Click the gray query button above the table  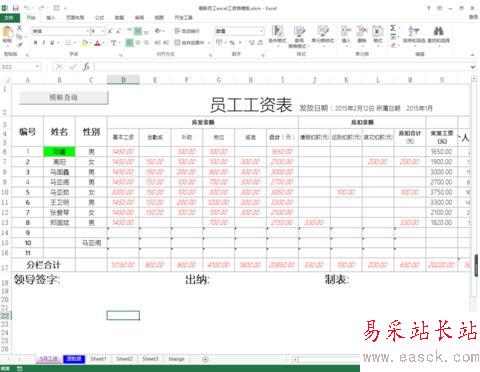pyautogui.click(x=64, y=97)
